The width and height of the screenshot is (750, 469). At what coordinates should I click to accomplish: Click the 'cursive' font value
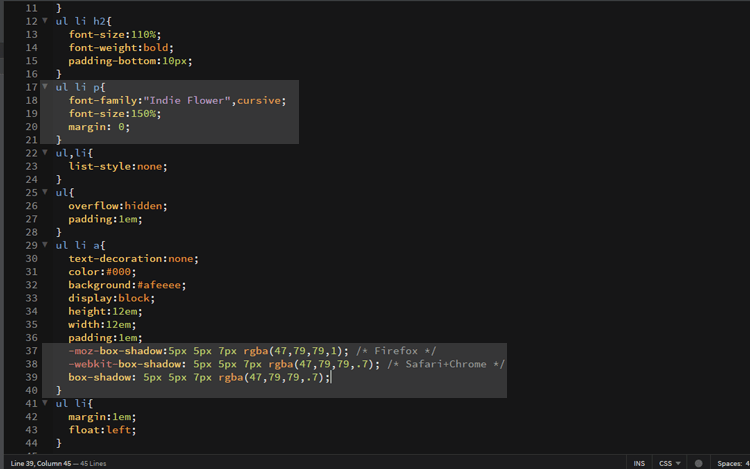pyautogui.click(x=259, y=100)
